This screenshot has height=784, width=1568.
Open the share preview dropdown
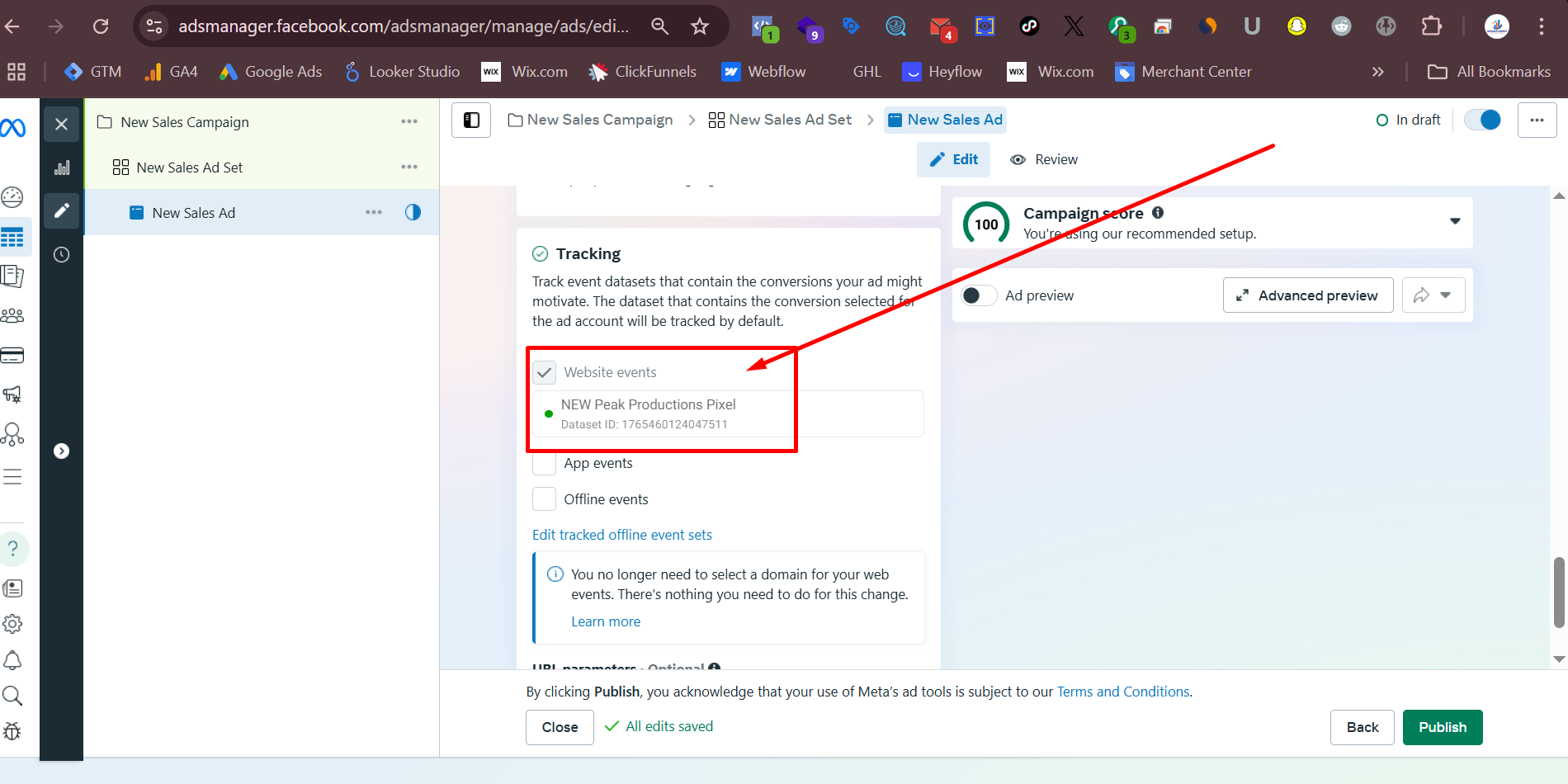1433,295
